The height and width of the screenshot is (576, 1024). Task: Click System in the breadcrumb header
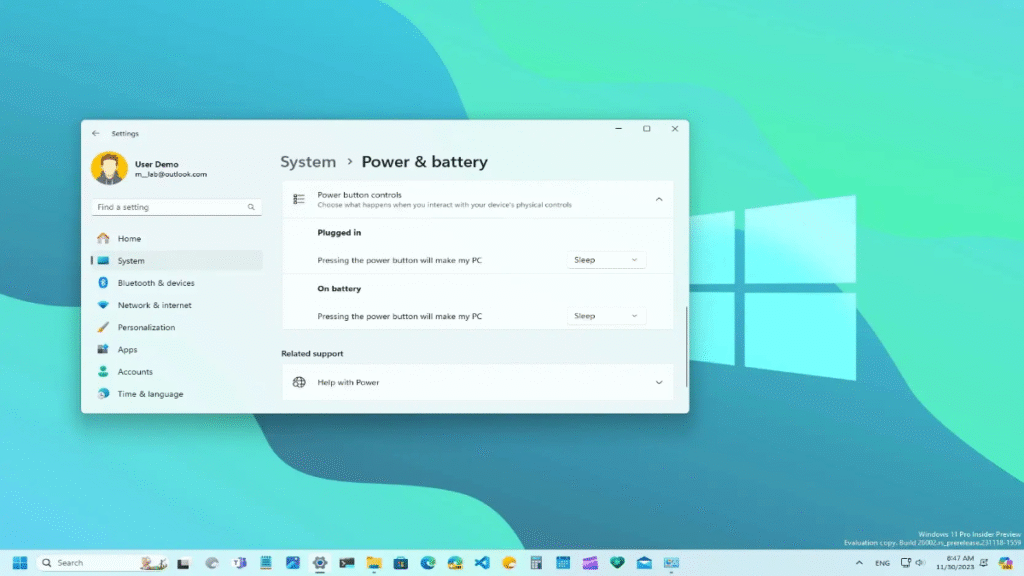point(308,161)
